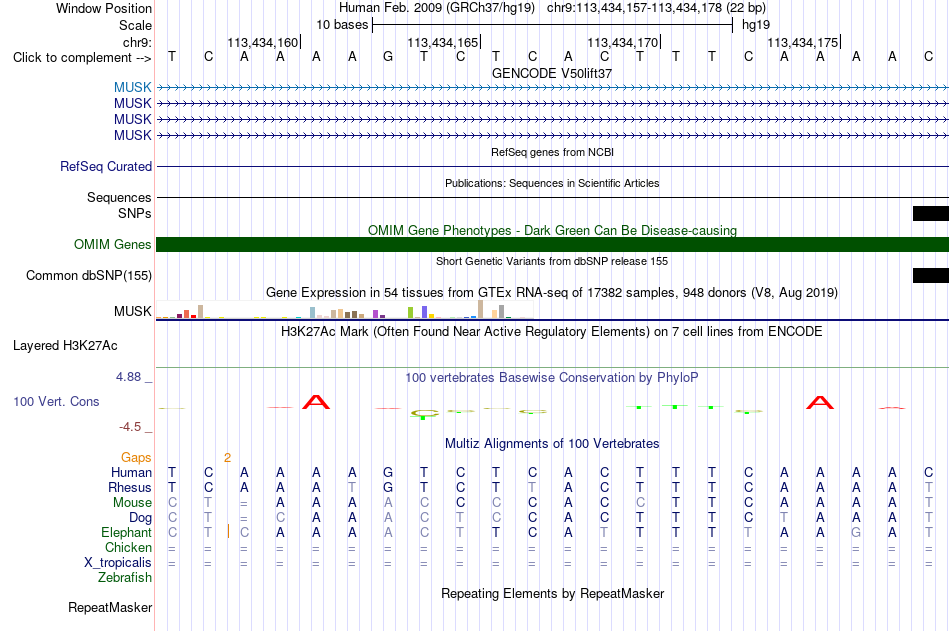Click the orange gap count '2'
The height and width of the screenshot is (631, 950).
227,458
